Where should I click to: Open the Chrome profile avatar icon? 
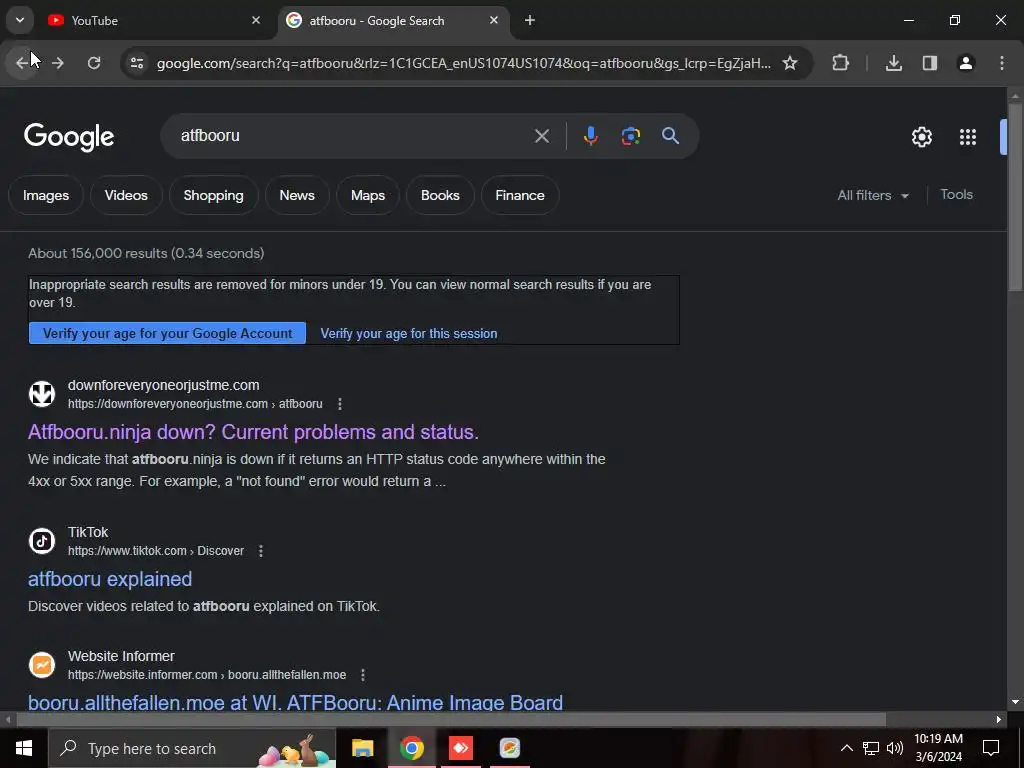click(966, 63)
